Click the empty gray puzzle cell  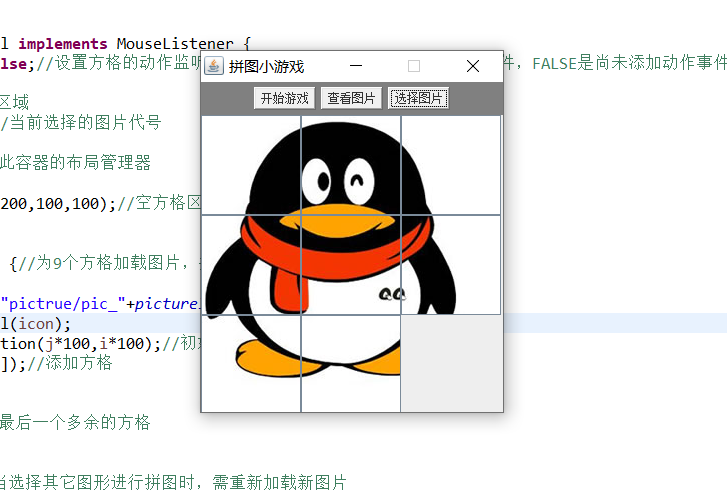[452, 363]
